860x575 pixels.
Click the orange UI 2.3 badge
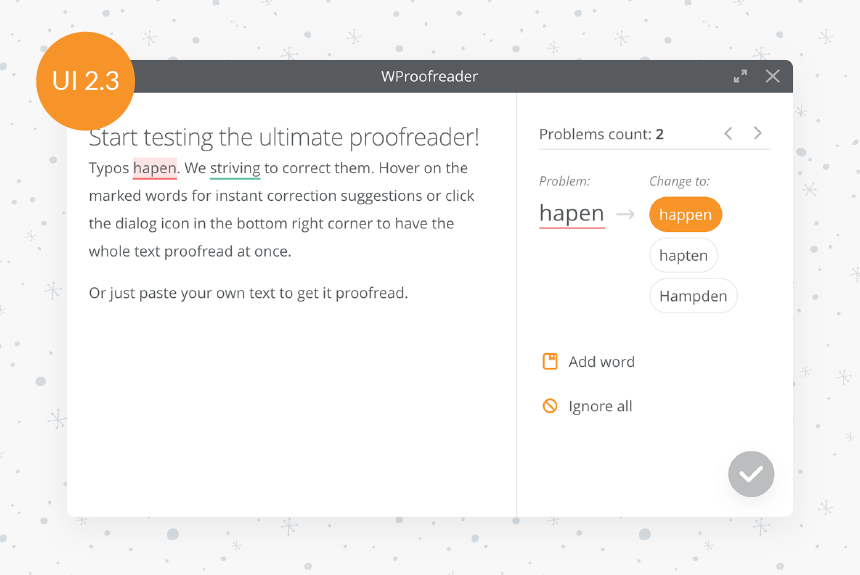tap(86, 81)
